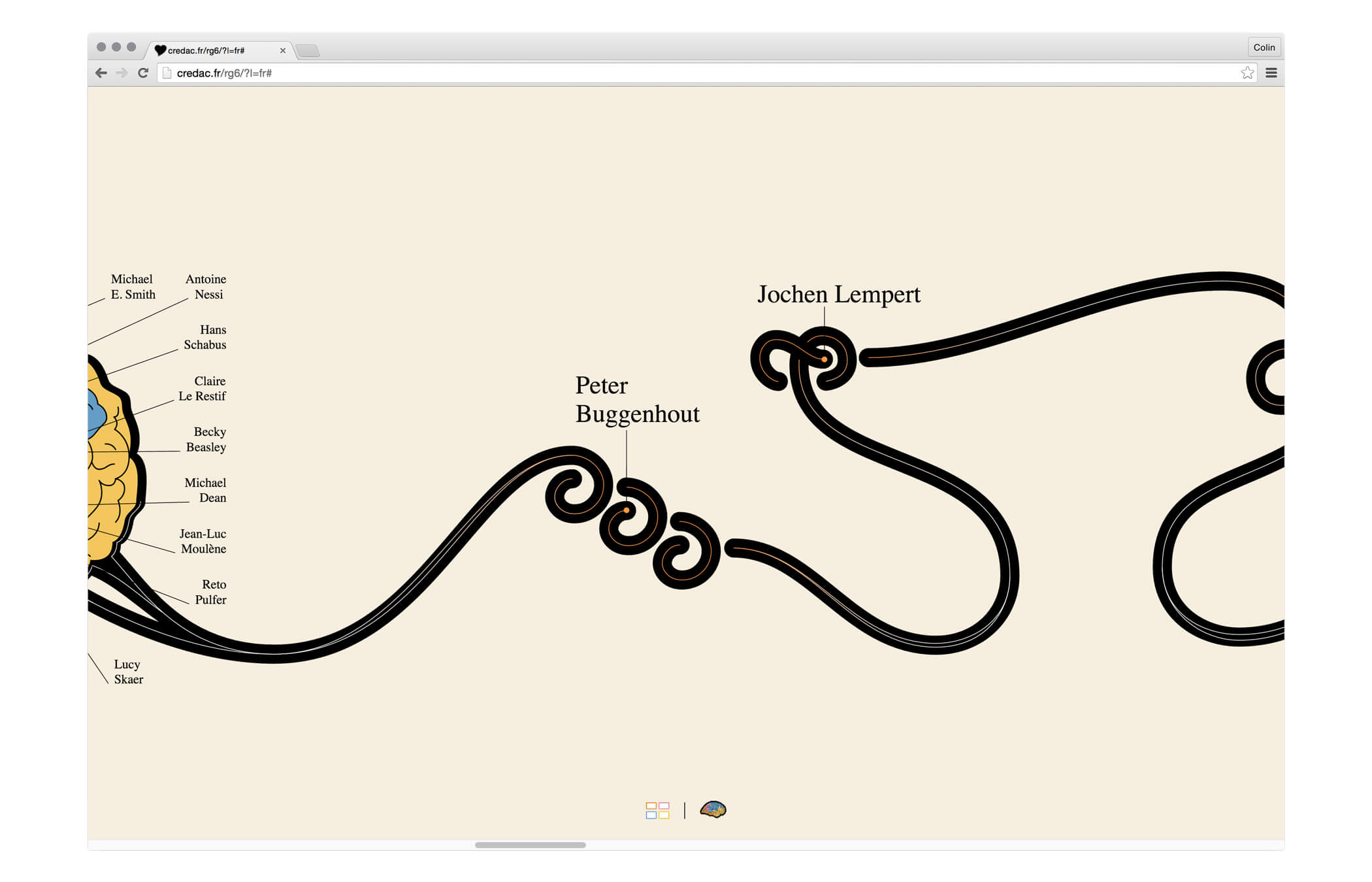Choose Jean-Luc Moulène label
Image resolution: width=1372 pixels, height=882 pixels.
click(x=203, y=541)
